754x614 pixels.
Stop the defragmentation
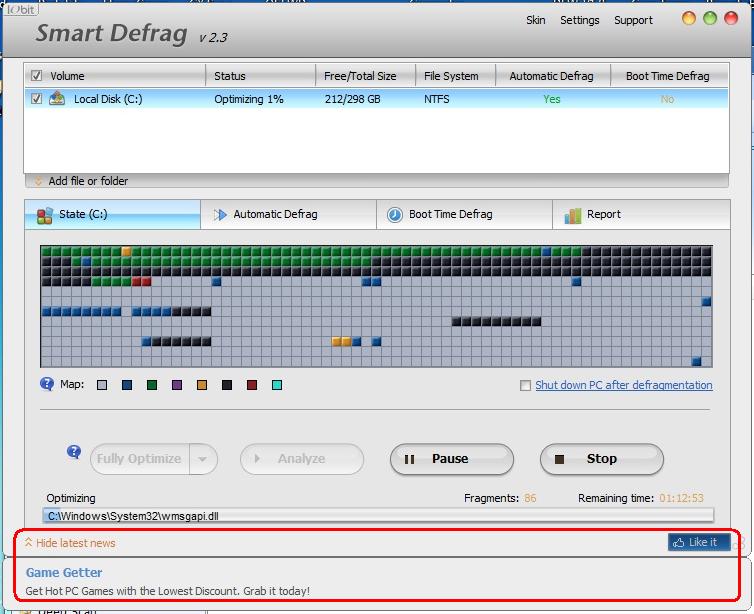(602, 459)
